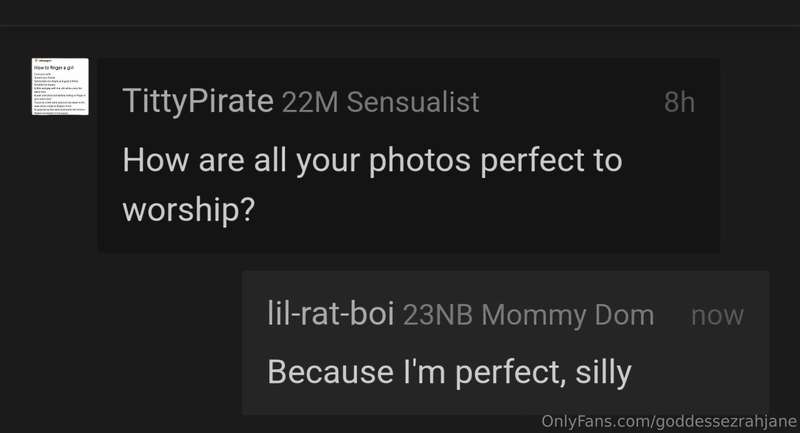Open the lil-rat-boi username profile link
The image size is (800, 433).
(x=331, y=313)
